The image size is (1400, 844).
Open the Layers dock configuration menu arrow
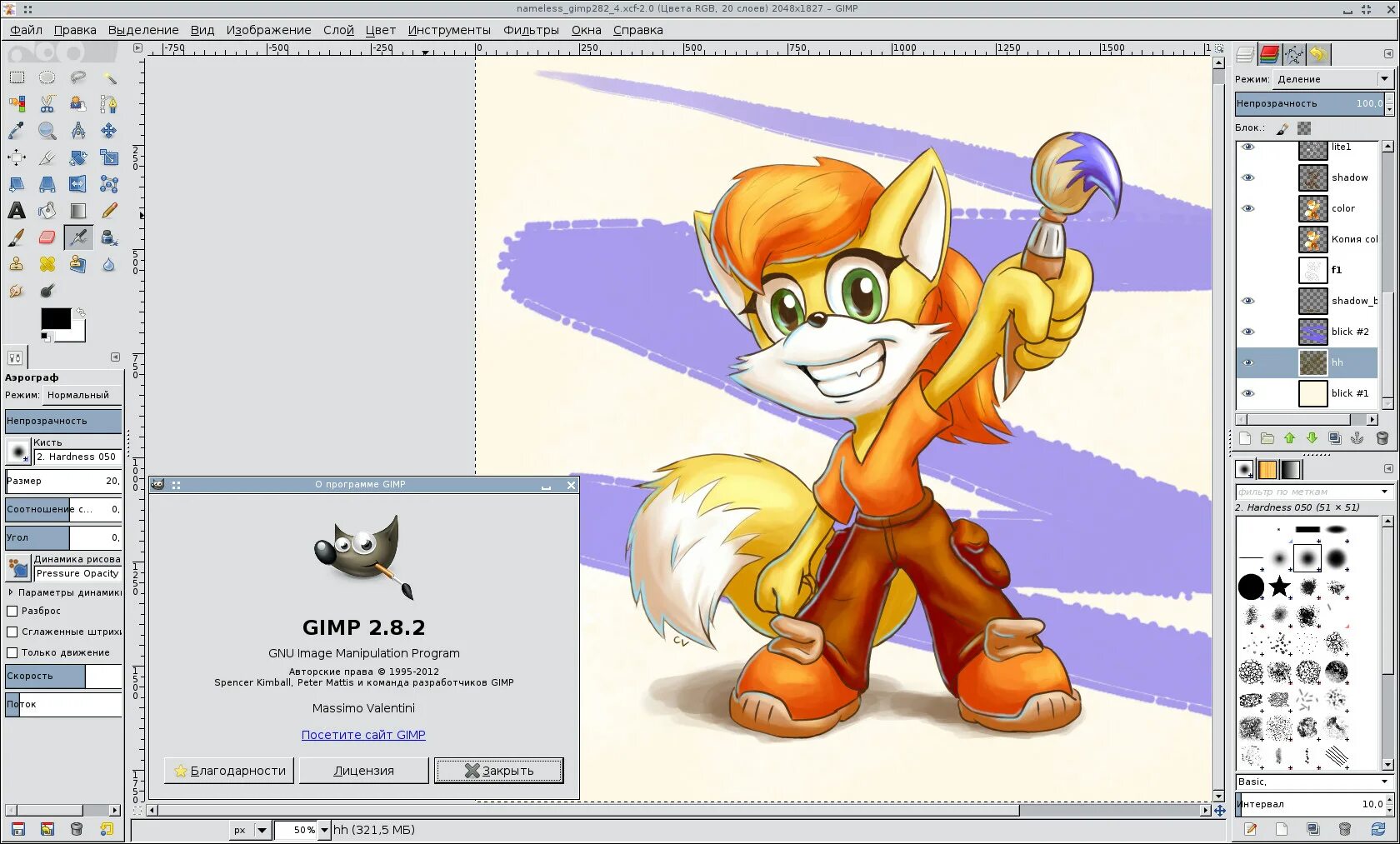point(1388,53)
